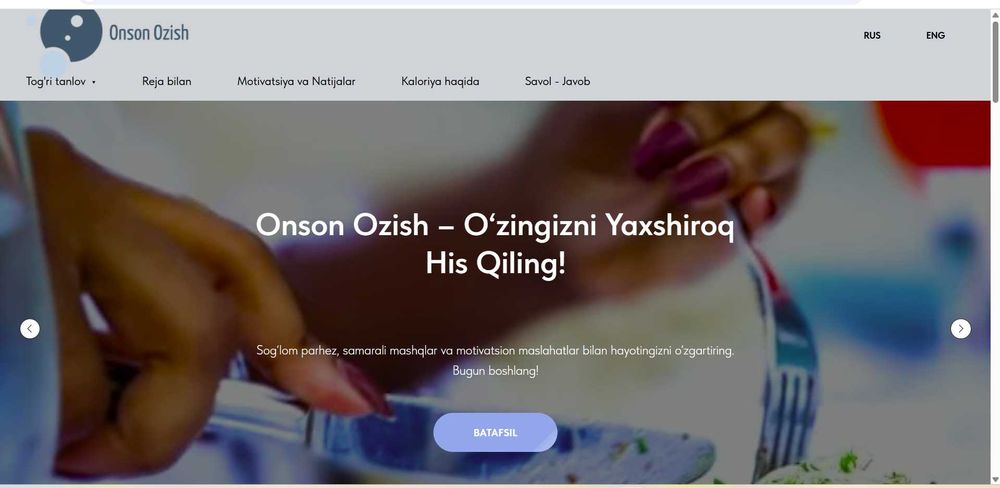
Task: Click the vertical scrollbar thumb
Action: 996,61
